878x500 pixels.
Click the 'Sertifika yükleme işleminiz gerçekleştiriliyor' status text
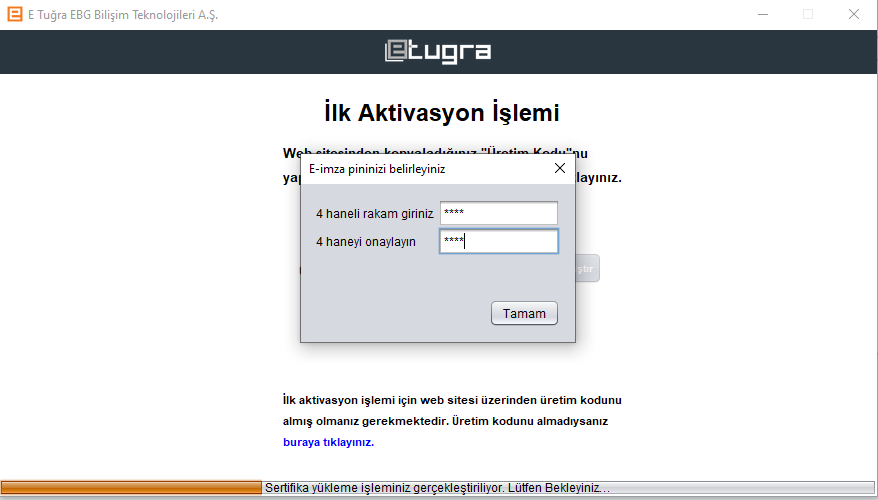[437, 488]
